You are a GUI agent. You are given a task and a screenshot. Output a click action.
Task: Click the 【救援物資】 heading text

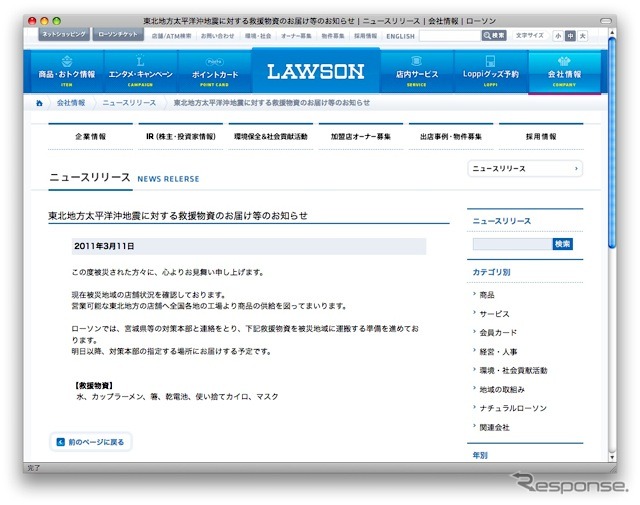click(94, 385)
